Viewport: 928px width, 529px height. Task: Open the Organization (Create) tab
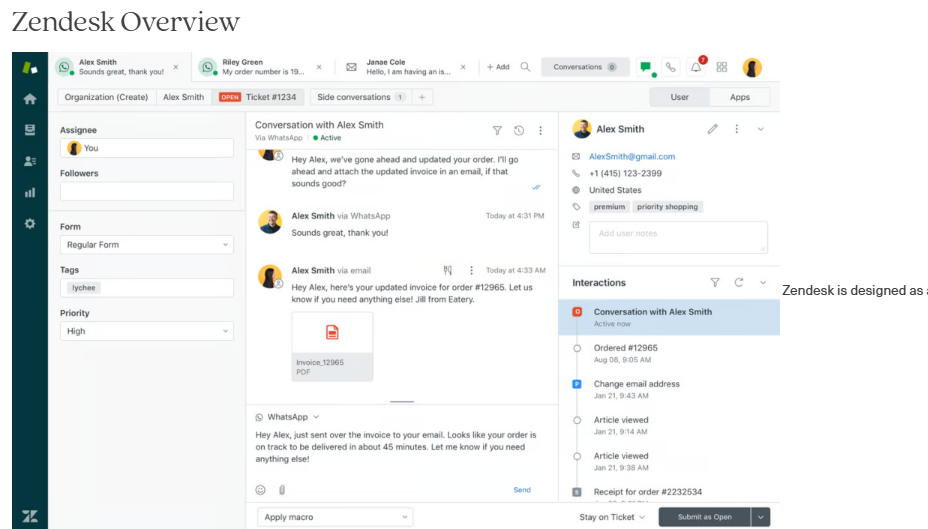107,97
